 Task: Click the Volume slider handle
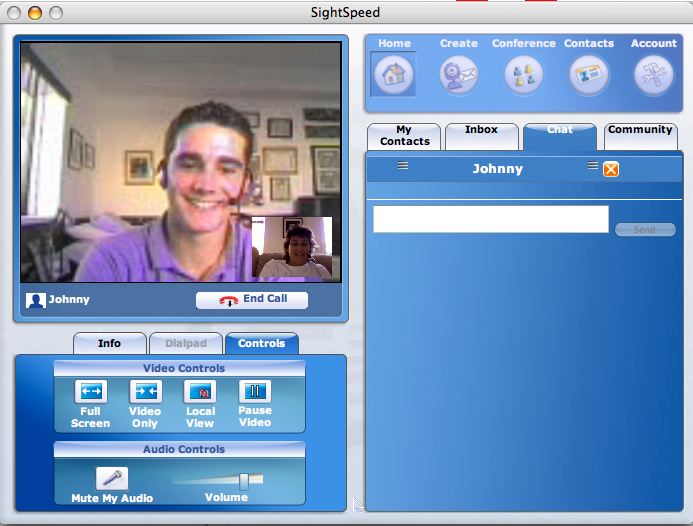coord(243,481)
